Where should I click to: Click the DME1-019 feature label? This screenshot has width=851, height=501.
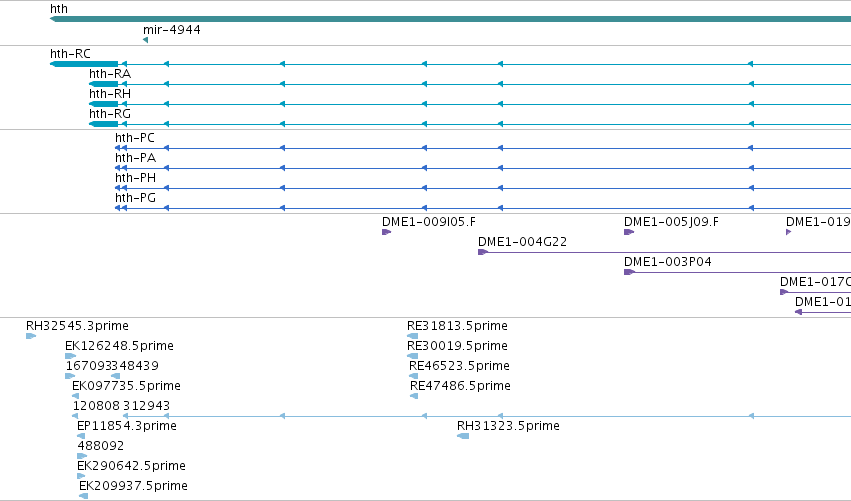tap(818, 222)
